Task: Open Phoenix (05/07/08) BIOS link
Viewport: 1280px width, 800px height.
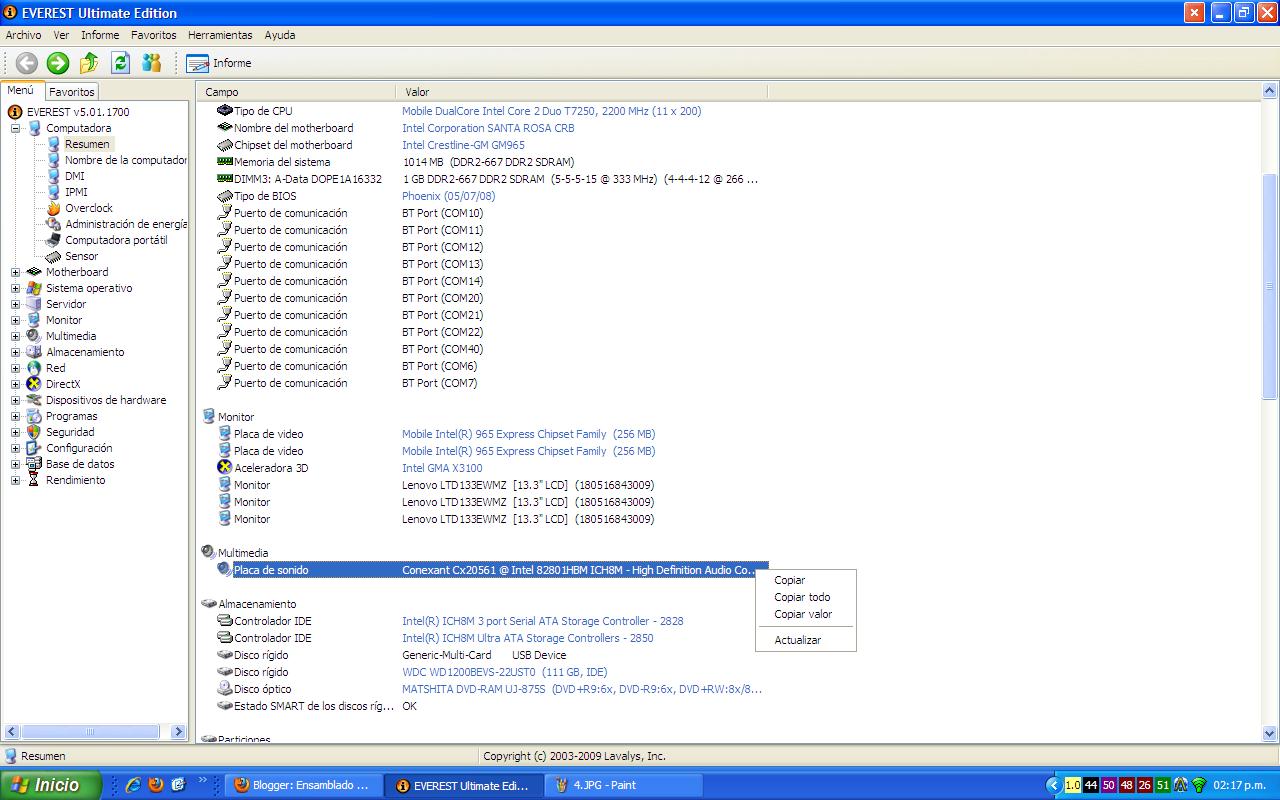Action: [x=448, y=196]
